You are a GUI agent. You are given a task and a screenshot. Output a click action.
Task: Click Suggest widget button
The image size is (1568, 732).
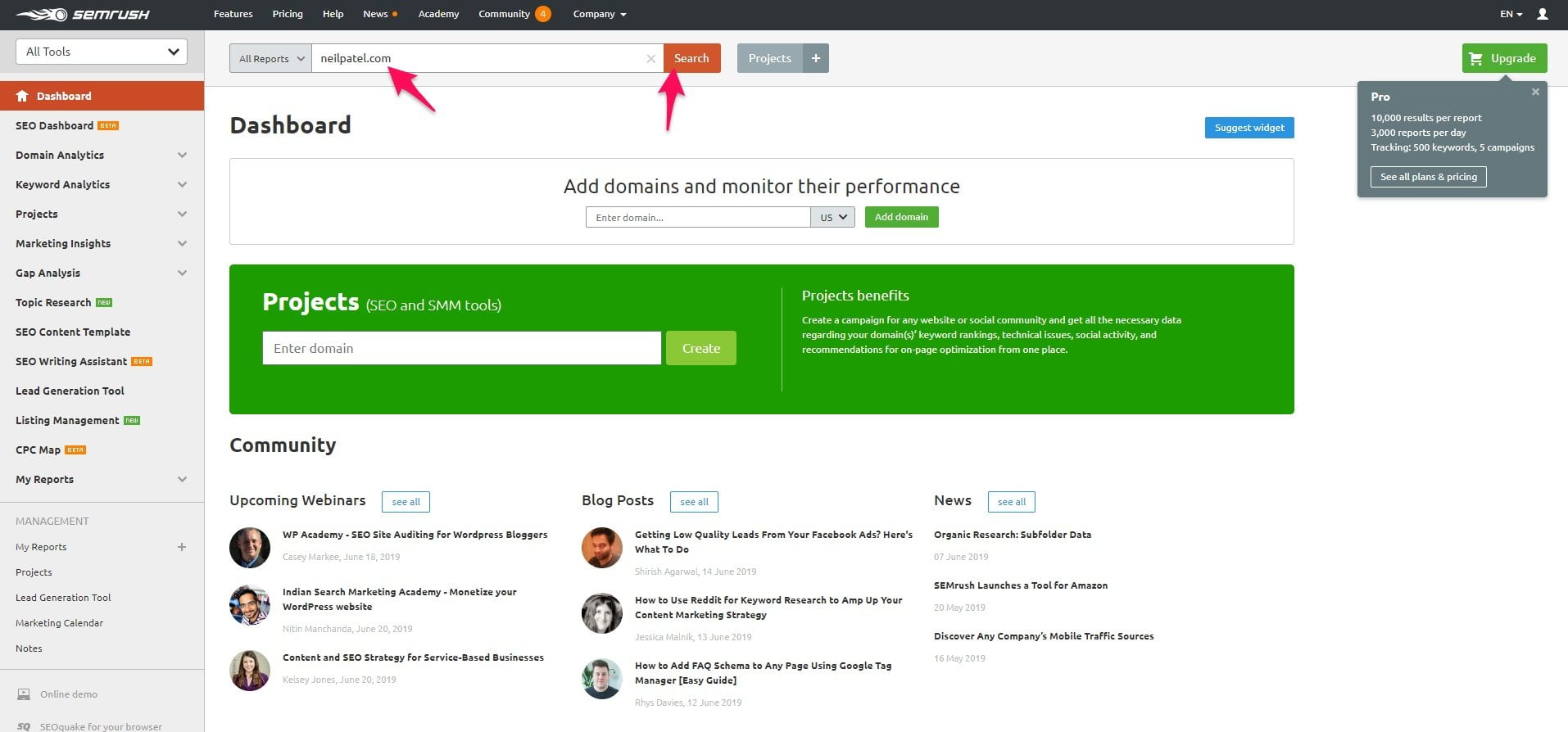coord(1249,128)
